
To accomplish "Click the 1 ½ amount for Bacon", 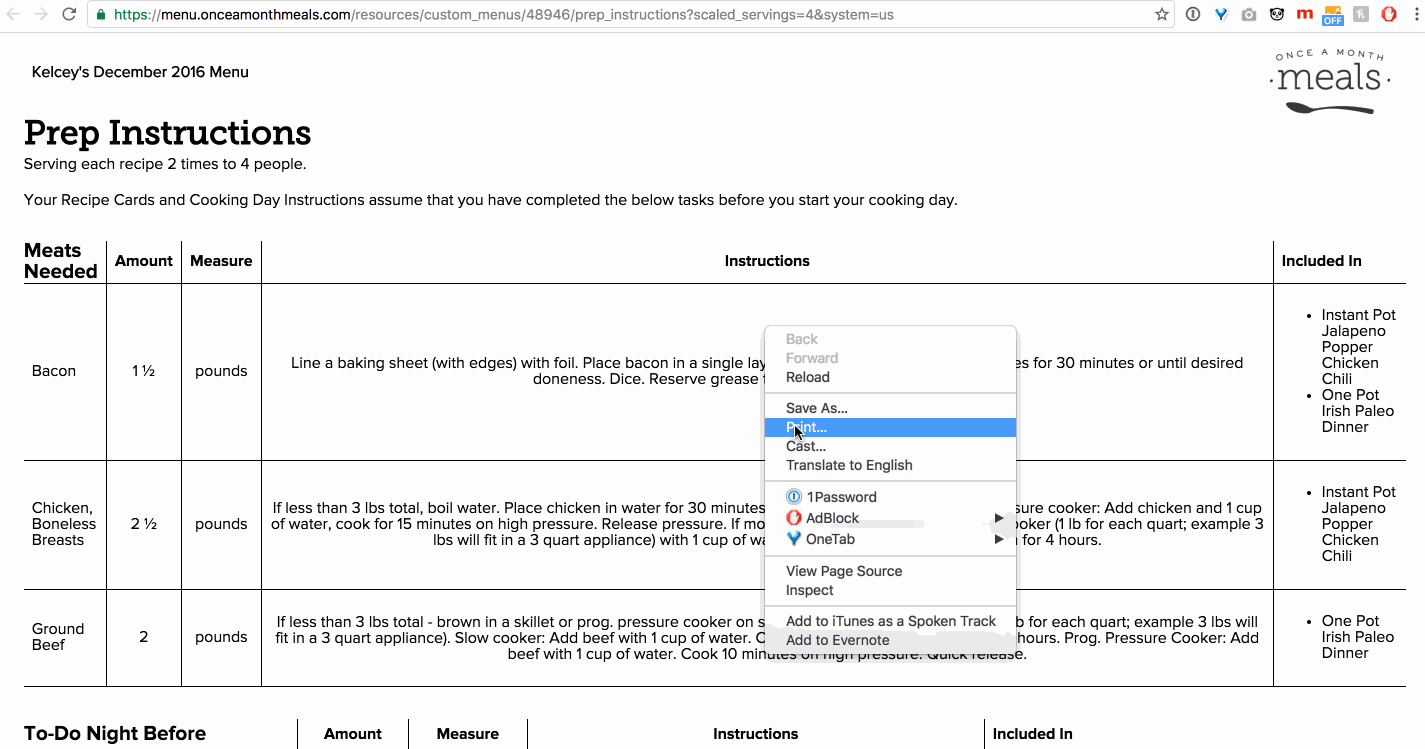I will [143, 371].
